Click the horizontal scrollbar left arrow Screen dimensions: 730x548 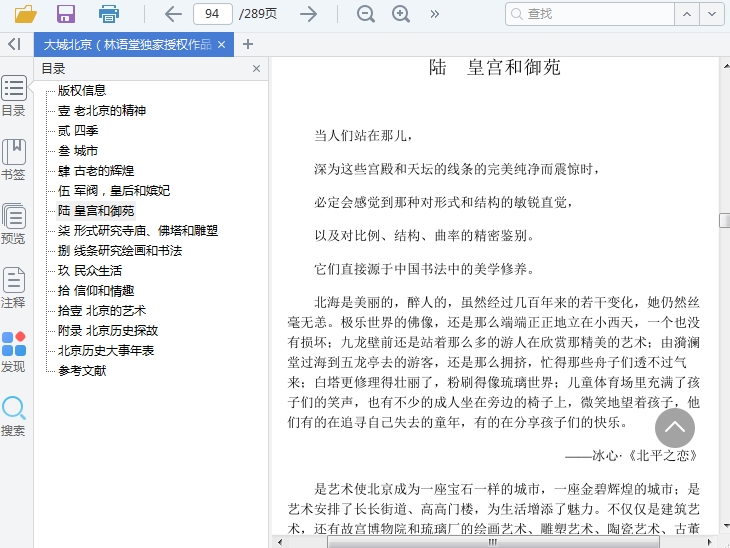279,542
